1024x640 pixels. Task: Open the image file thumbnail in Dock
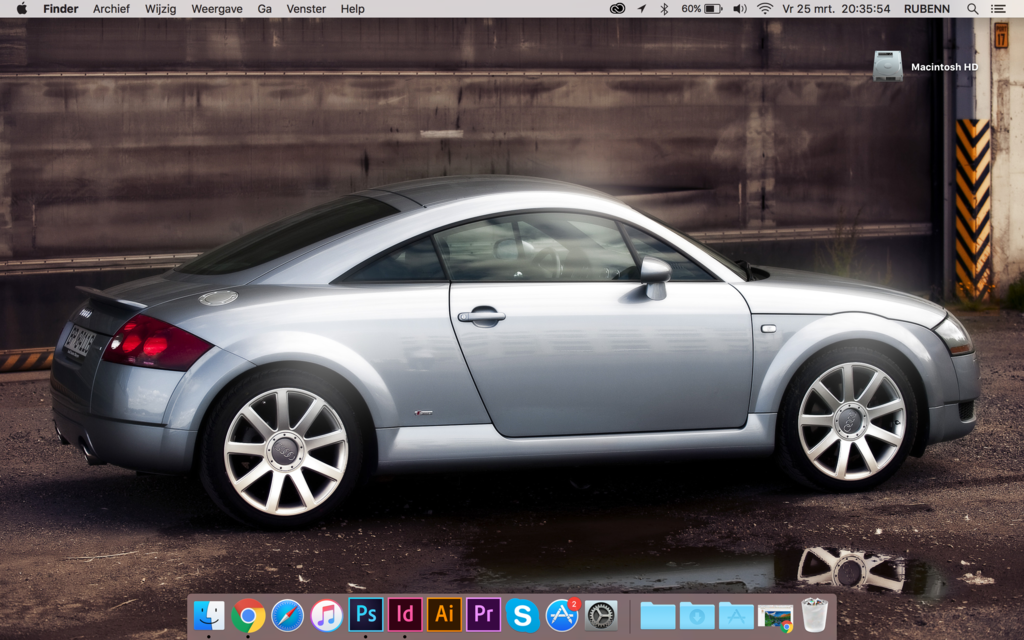(775, 618)
